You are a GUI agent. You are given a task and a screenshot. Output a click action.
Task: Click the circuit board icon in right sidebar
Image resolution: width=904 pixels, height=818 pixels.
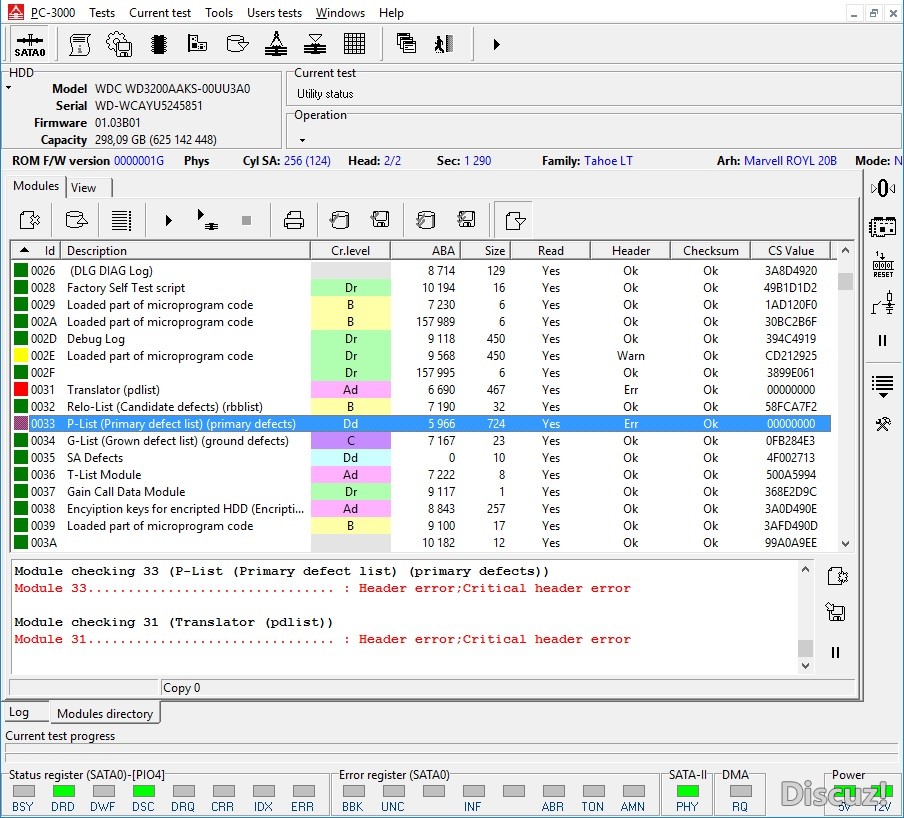pyautogui.click(x=883, y=227)
